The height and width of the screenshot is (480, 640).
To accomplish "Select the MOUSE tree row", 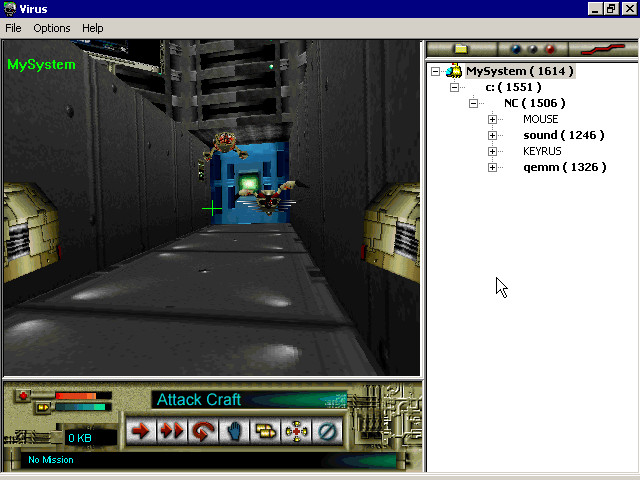I will tap(541, 119).
